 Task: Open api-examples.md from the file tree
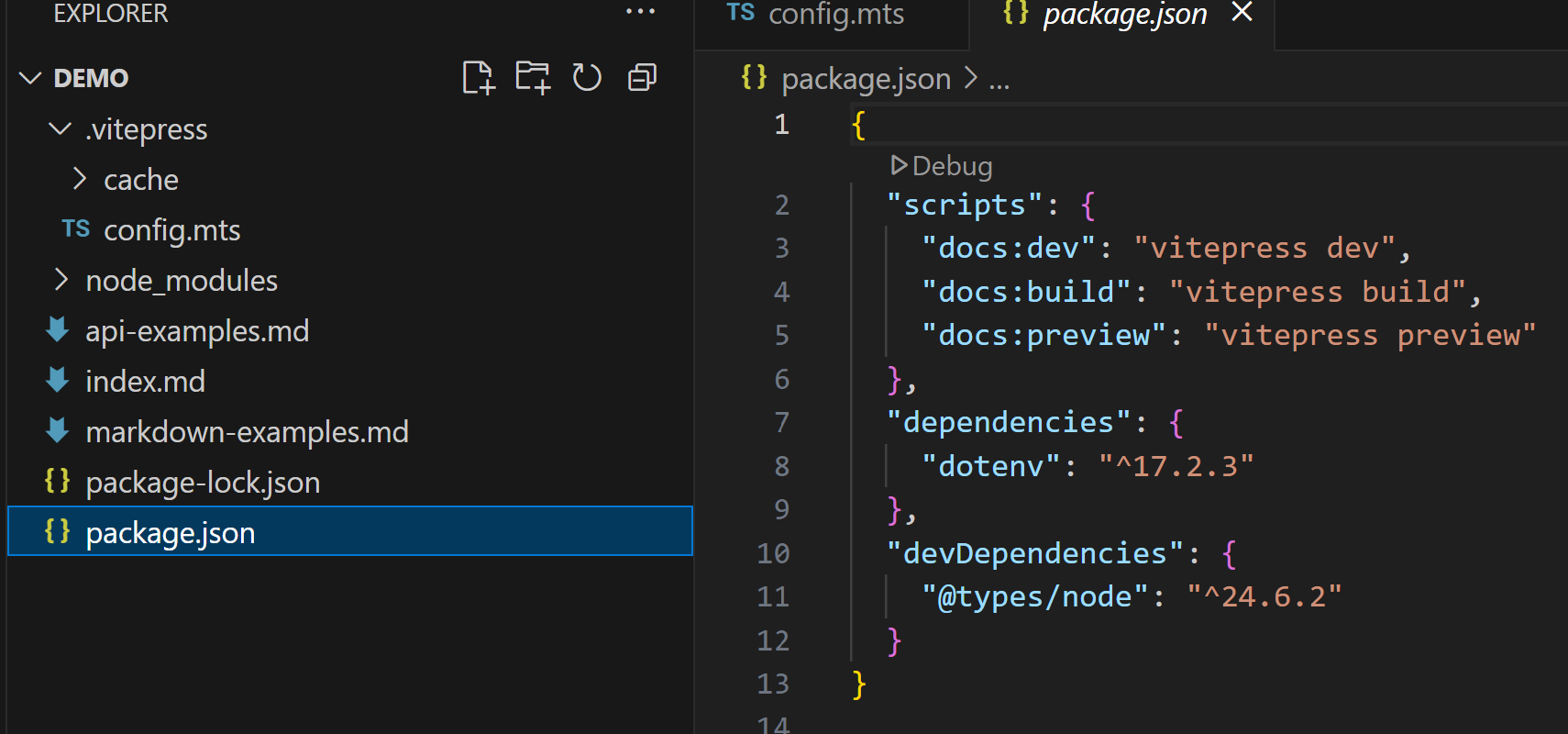pos(197,331)
